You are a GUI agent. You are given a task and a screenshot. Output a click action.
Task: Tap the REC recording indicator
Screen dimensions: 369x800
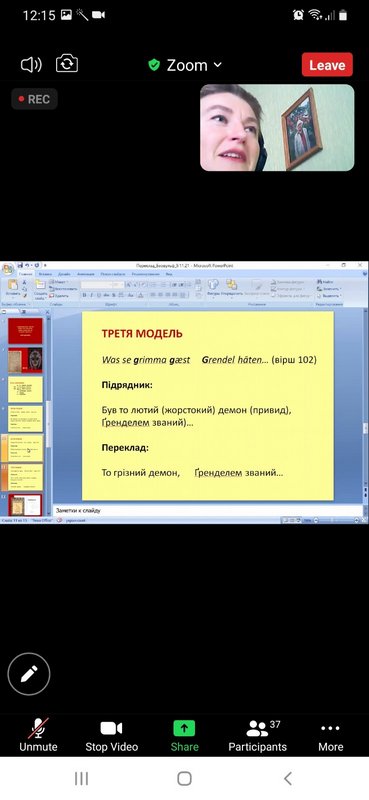pyautogui.click(x=34, y=99)
